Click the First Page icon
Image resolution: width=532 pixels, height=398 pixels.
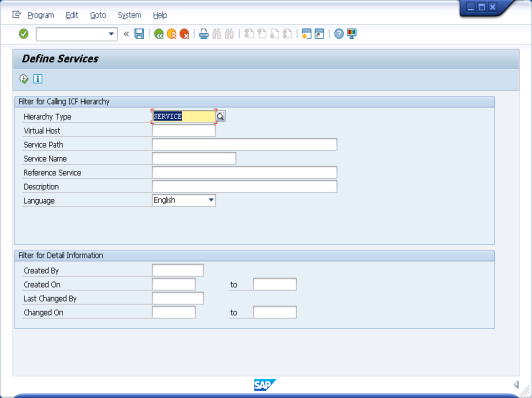click(249, 34)
